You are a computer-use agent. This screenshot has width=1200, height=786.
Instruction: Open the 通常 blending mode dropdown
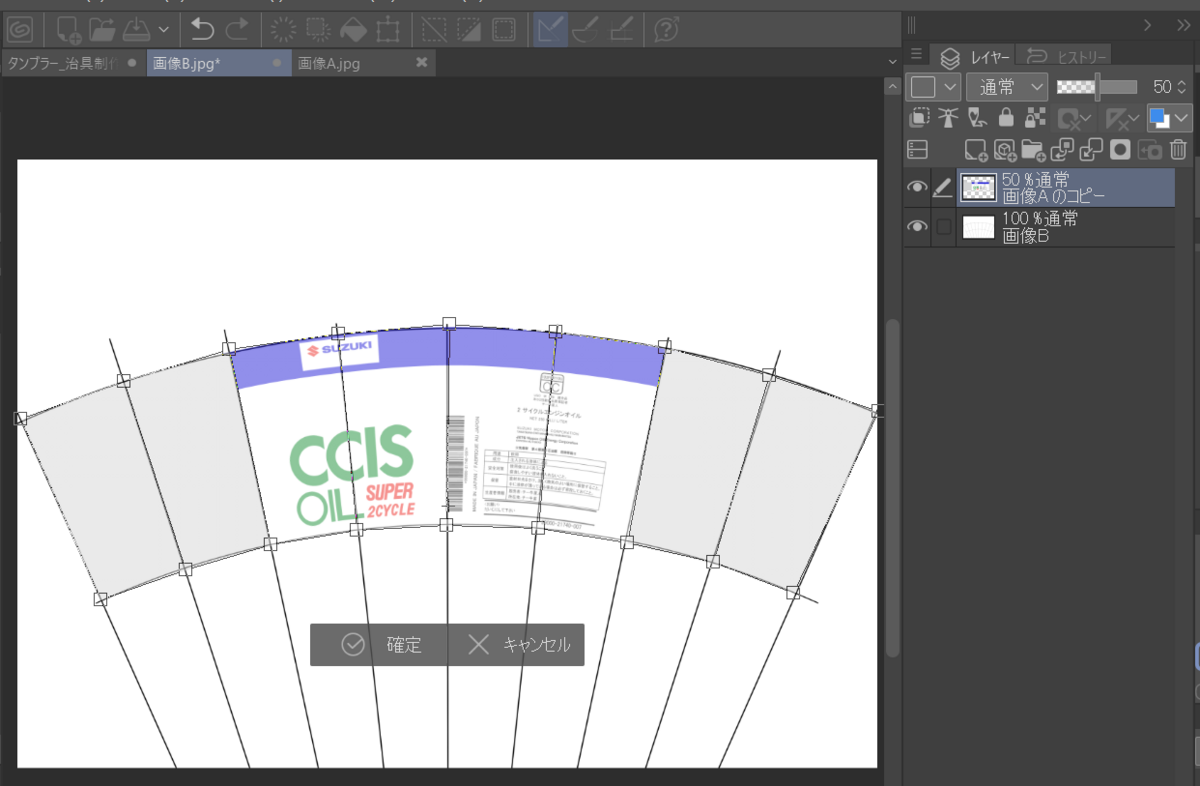(x=1006, y=87)
